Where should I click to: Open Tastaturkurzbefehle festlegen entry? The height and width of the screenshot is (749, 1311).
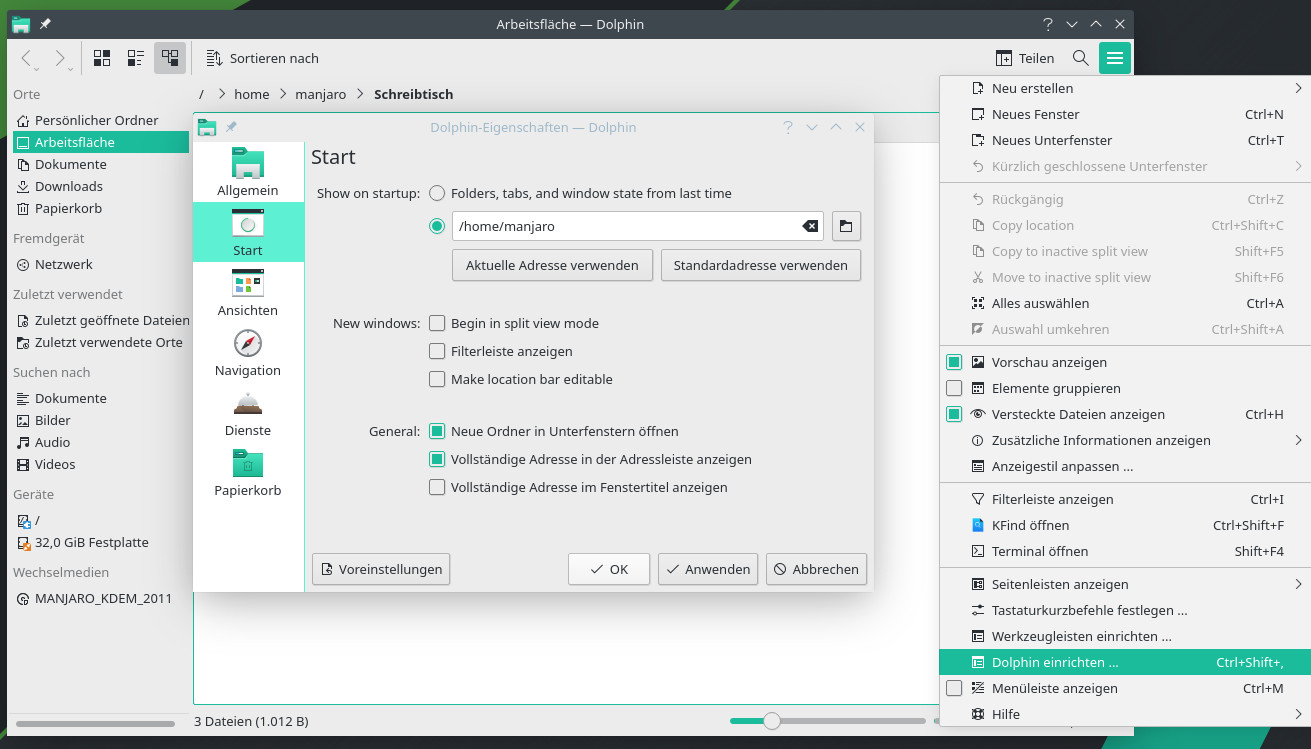pos(1125,610)
